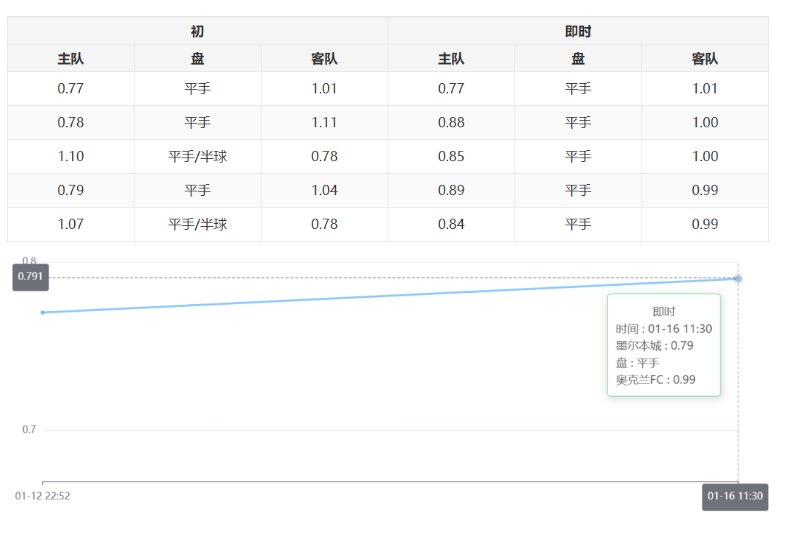Screen dimensions: 793x535
Task: Click the 即时 group header
Action: click(x=578, y=31)
